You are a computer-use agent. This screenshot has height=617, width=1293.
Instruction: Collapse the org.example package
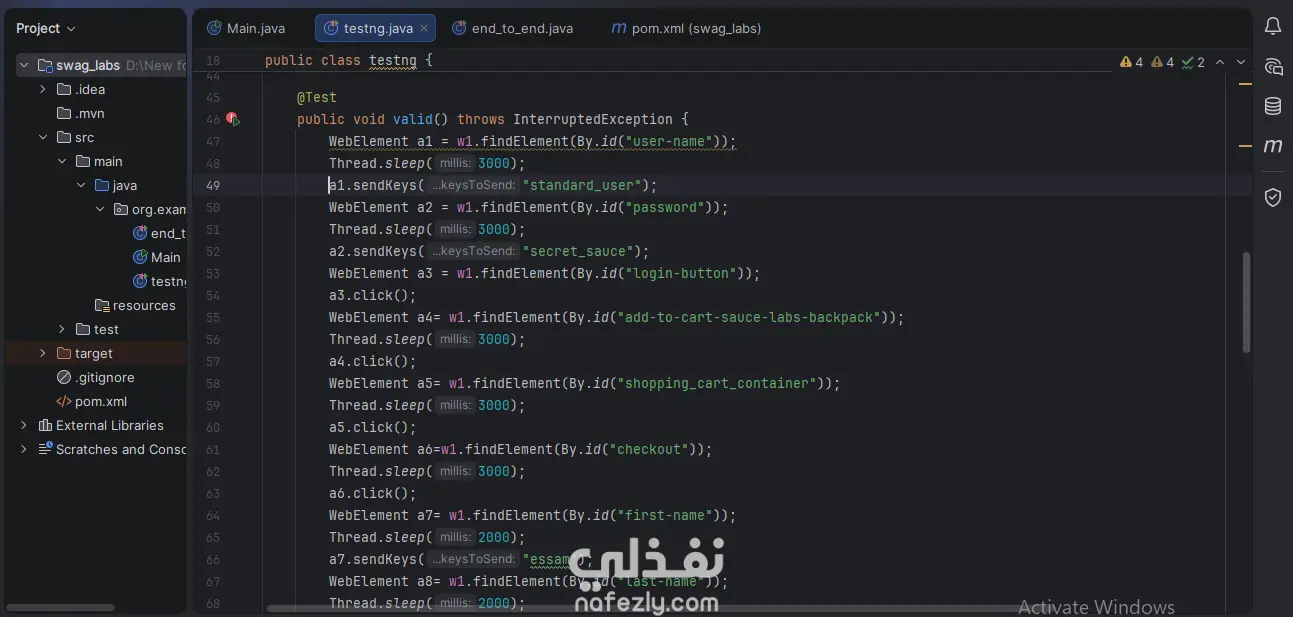pyautogui.click(x=100, y=209)
